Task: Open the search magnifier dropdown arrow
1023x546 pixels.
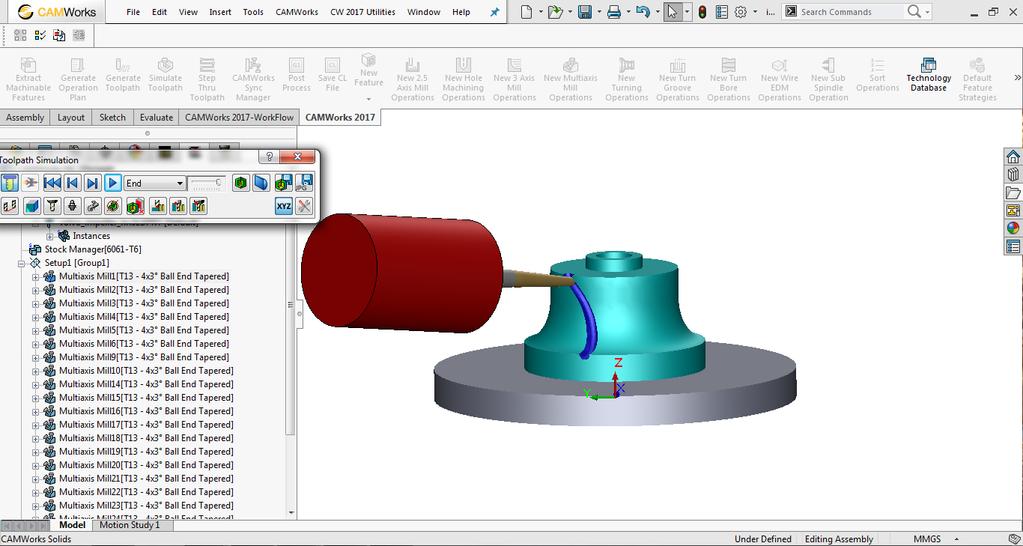Action: (927, 12)
